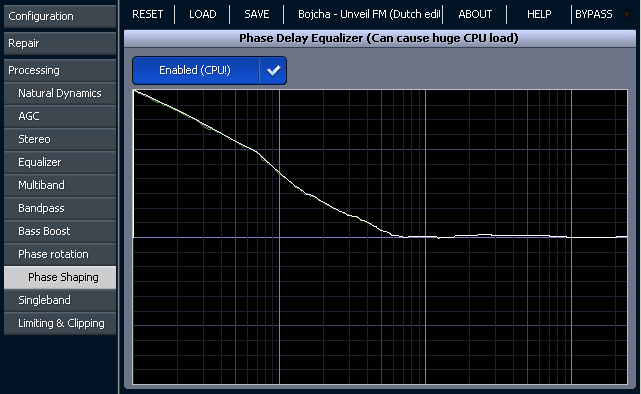The height and width of the screenshot is (394, 641).
Task: Open the Multiband page
Action: [60, 185]
